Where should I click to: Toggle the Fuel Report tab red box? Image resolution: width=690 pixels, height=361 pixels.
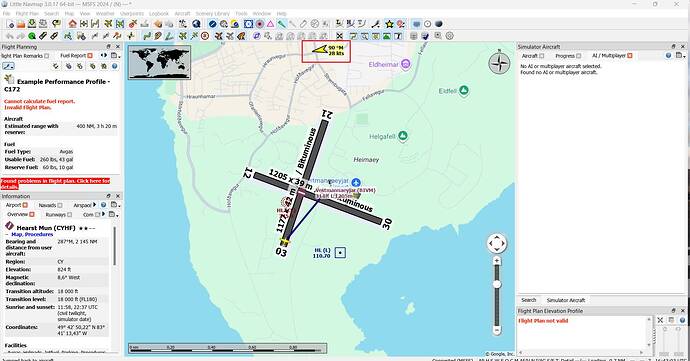click(90, 55)
